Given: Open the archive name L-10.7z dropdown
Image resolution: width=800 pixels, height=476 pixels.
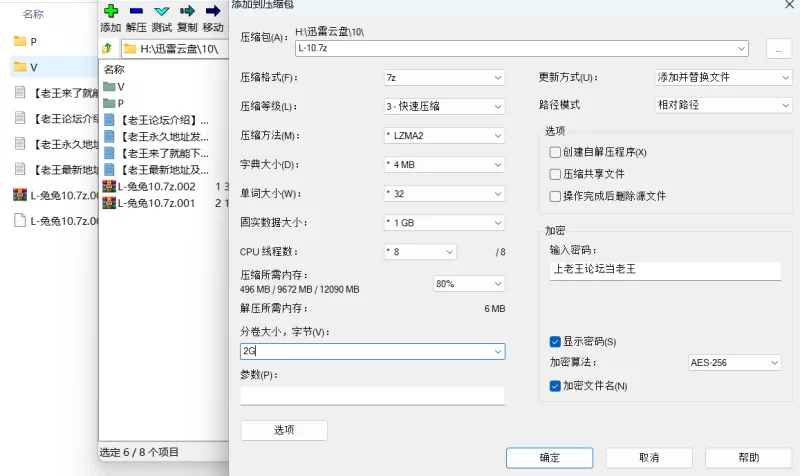Looking at the screenshot, I should 741,48.
